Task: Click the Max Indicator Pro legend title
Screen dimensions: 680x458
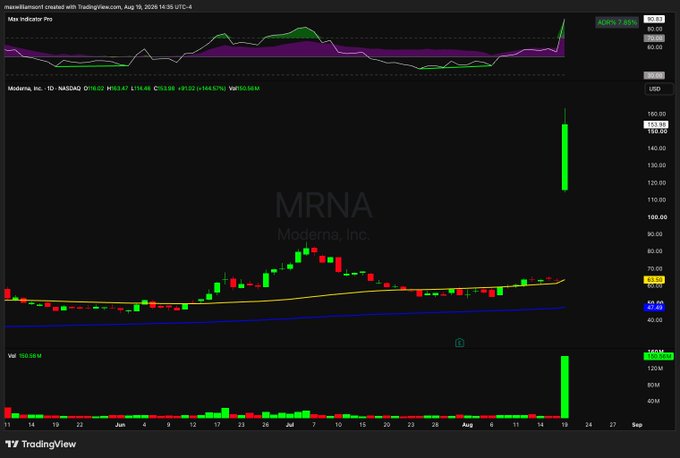Action: click(x=30, y=19)
